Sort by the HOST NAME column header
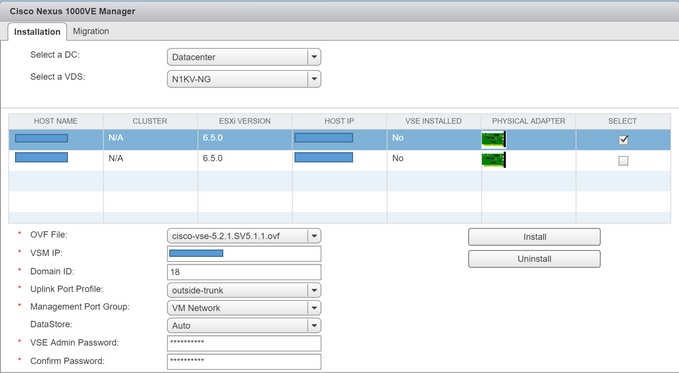Viewport: 679px width, 373px height. pyautogui.click(x=56, y=121)
